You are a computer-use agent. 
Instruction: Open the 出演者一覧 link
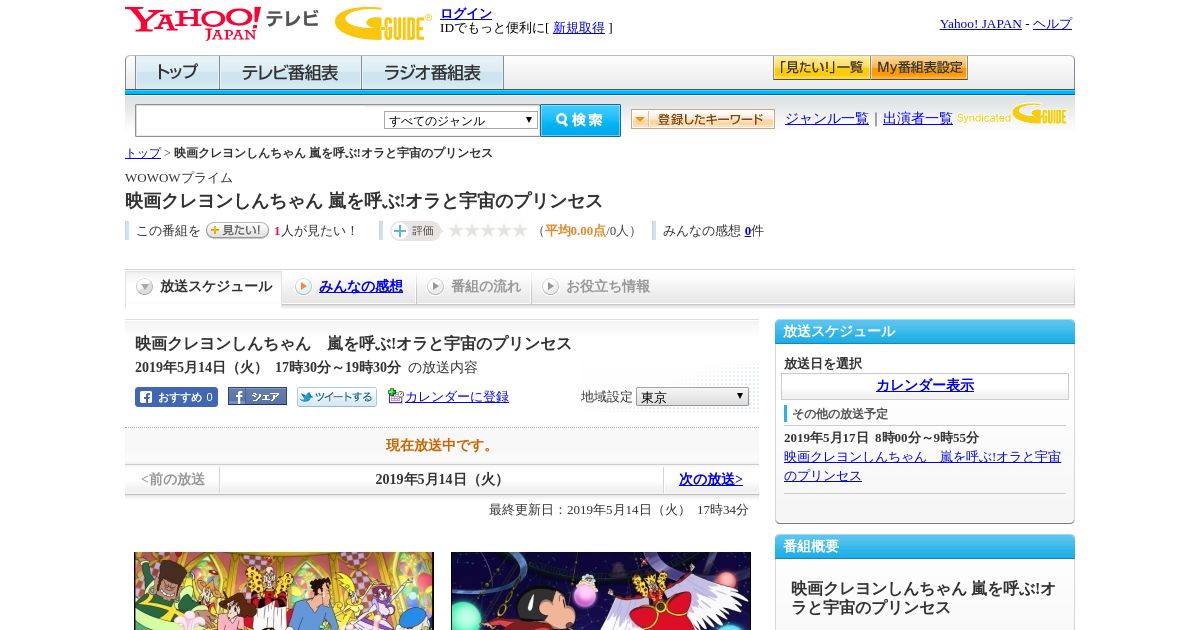918,118
